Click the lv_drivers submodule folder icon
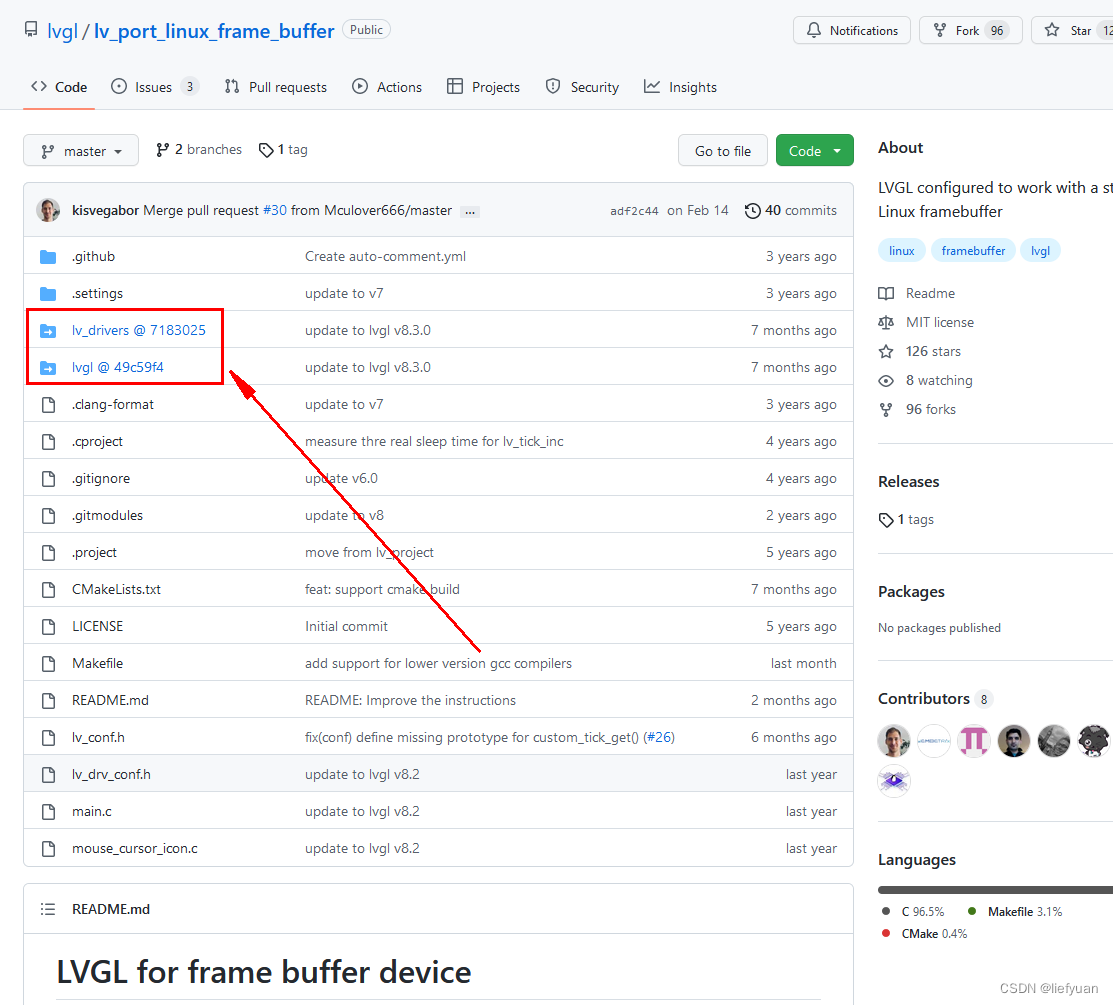The image size is (1113, 1005). point(48,330)
